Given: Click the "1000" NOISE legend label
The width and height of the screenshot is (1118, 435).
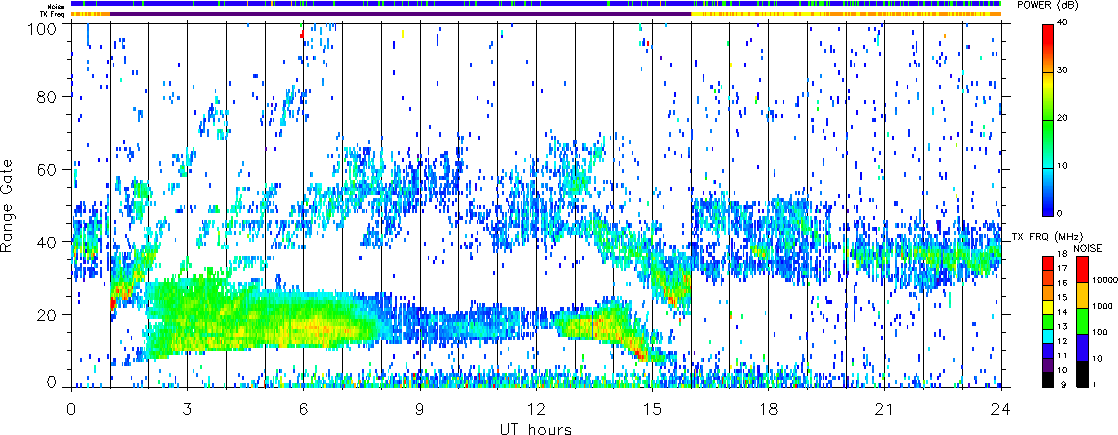Looking at the screenshot, I should coord(1100,308).
